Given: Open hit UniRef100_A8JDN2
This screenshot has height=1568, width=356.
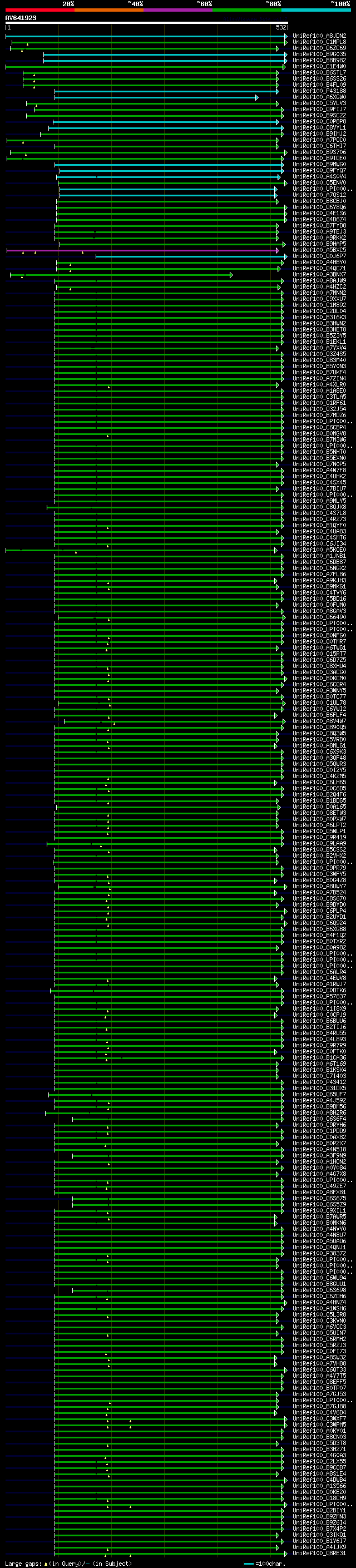Looking at the screenshot, I should point(319,36).
